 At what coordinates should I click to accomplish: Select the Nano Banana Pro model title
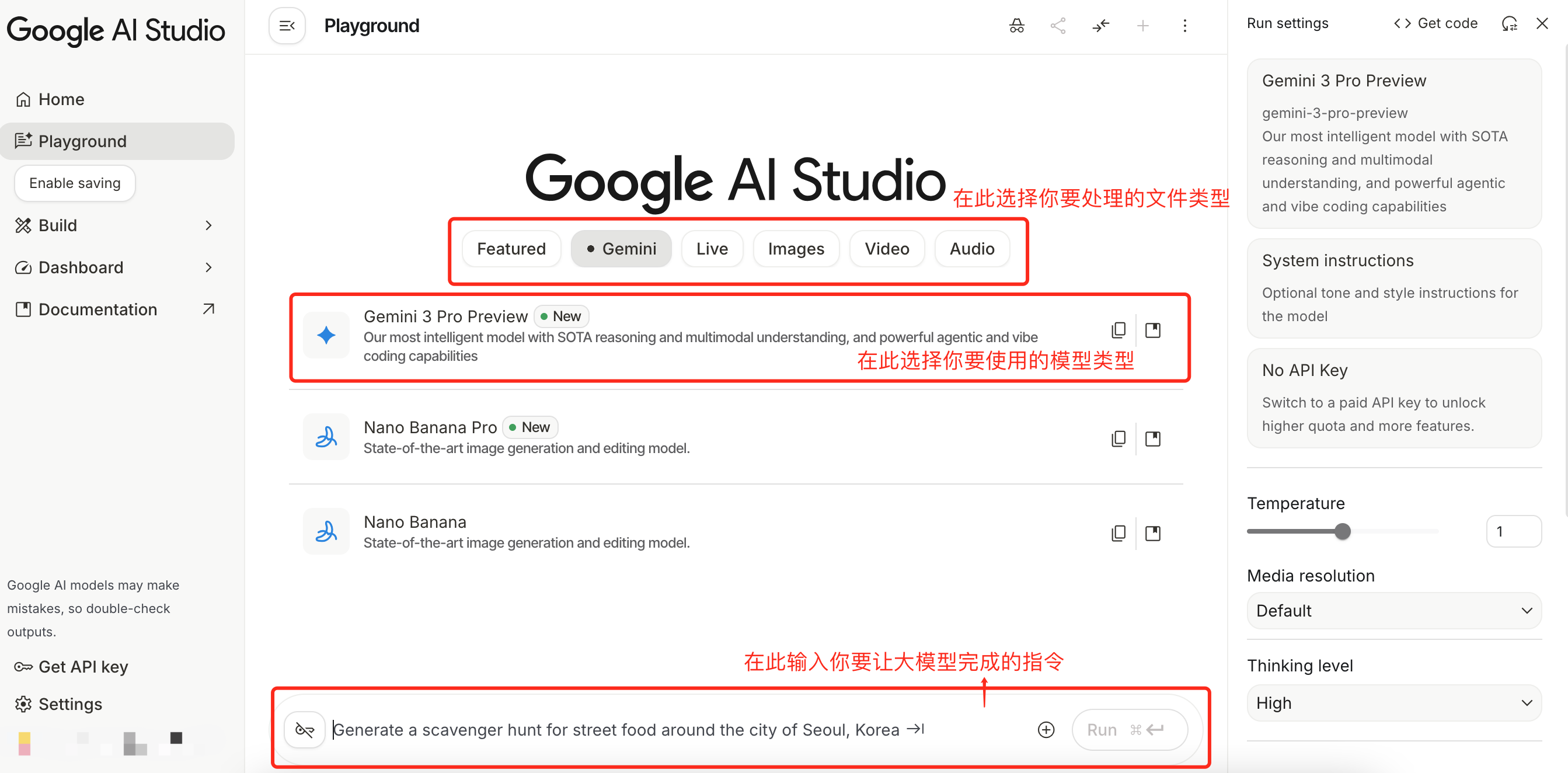[430, 427]
